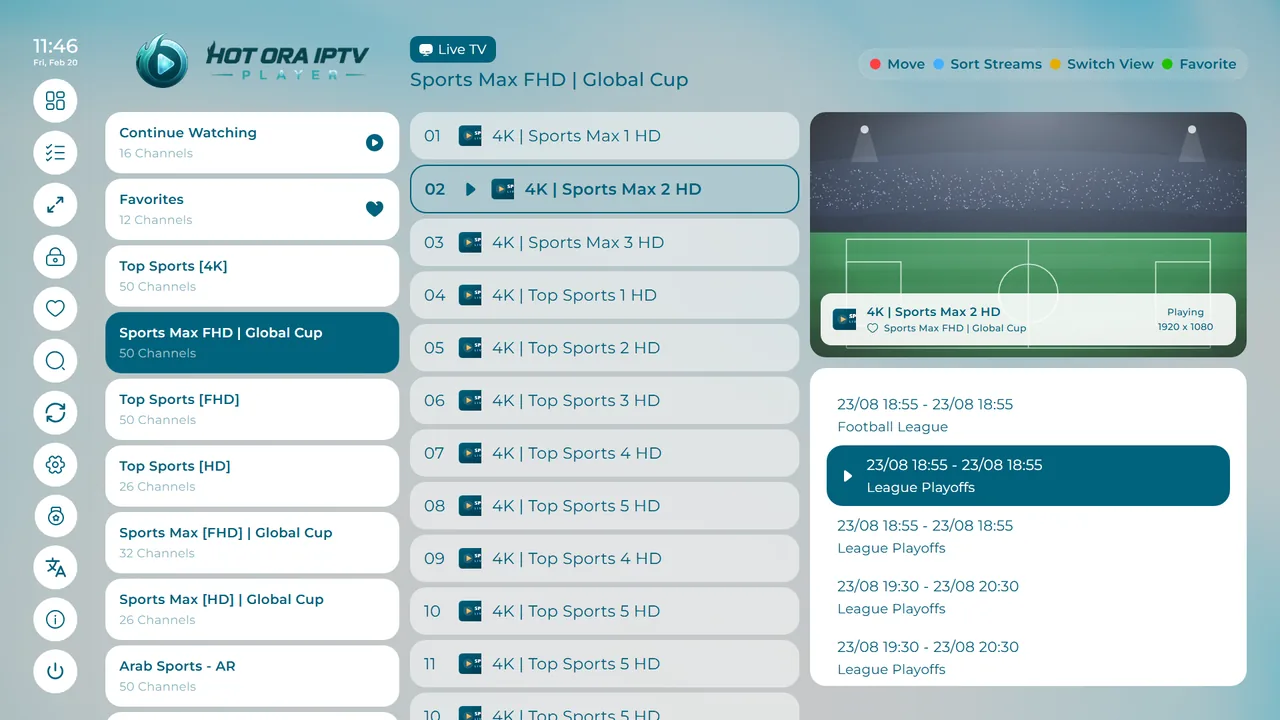This screenshot has height=720, width=1280.
Task: Open the info icon in sidebar
Action: 55,620
